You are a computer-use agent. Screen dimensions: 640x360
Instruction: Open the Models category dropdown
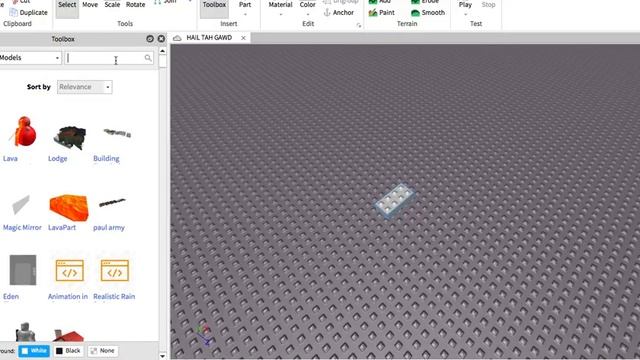[x=30, y=58]
